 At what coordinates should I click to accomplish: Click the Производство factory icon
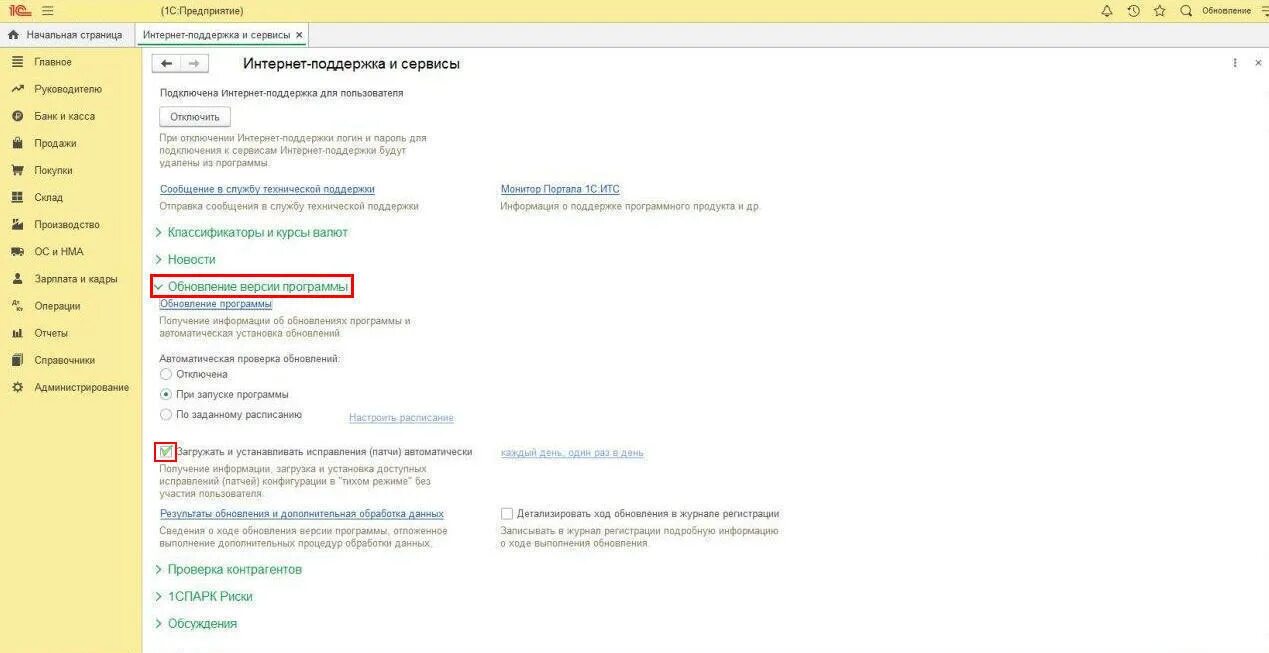click(x=17, y=225)
